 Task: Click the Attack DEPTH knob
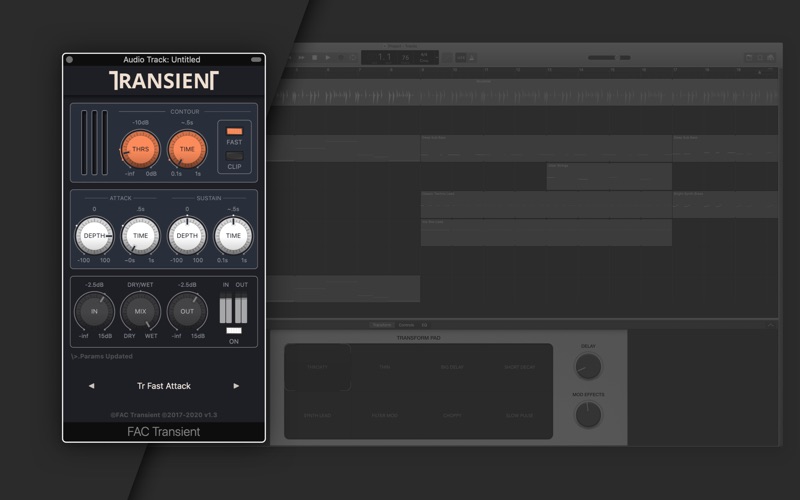[94, 236]
